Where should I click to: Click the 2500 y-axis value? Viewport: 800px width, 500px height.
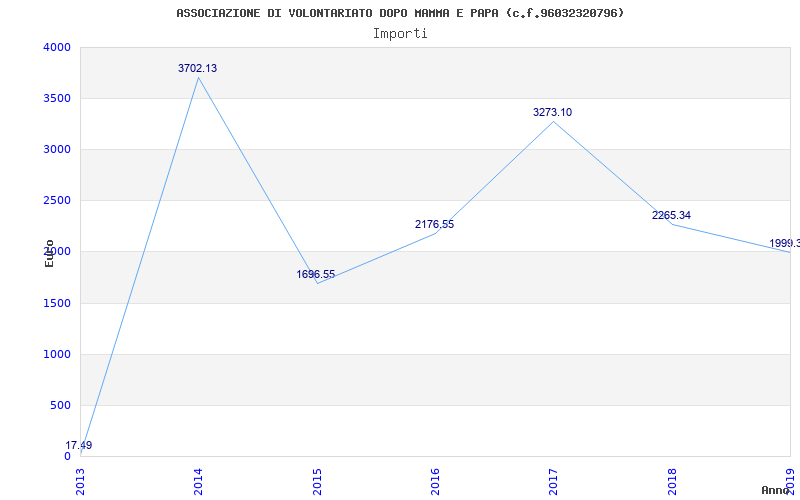point(57,201)
